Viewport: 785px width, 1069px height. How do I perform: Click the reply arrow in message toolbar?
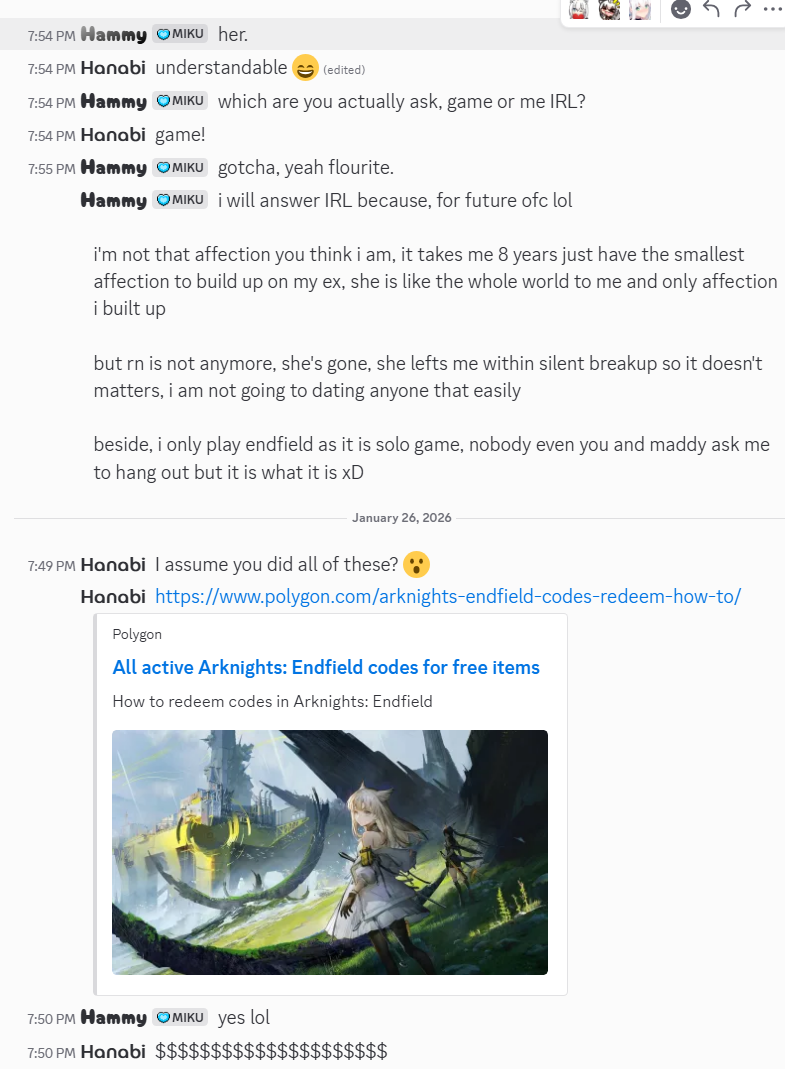(x=711, y=9)
